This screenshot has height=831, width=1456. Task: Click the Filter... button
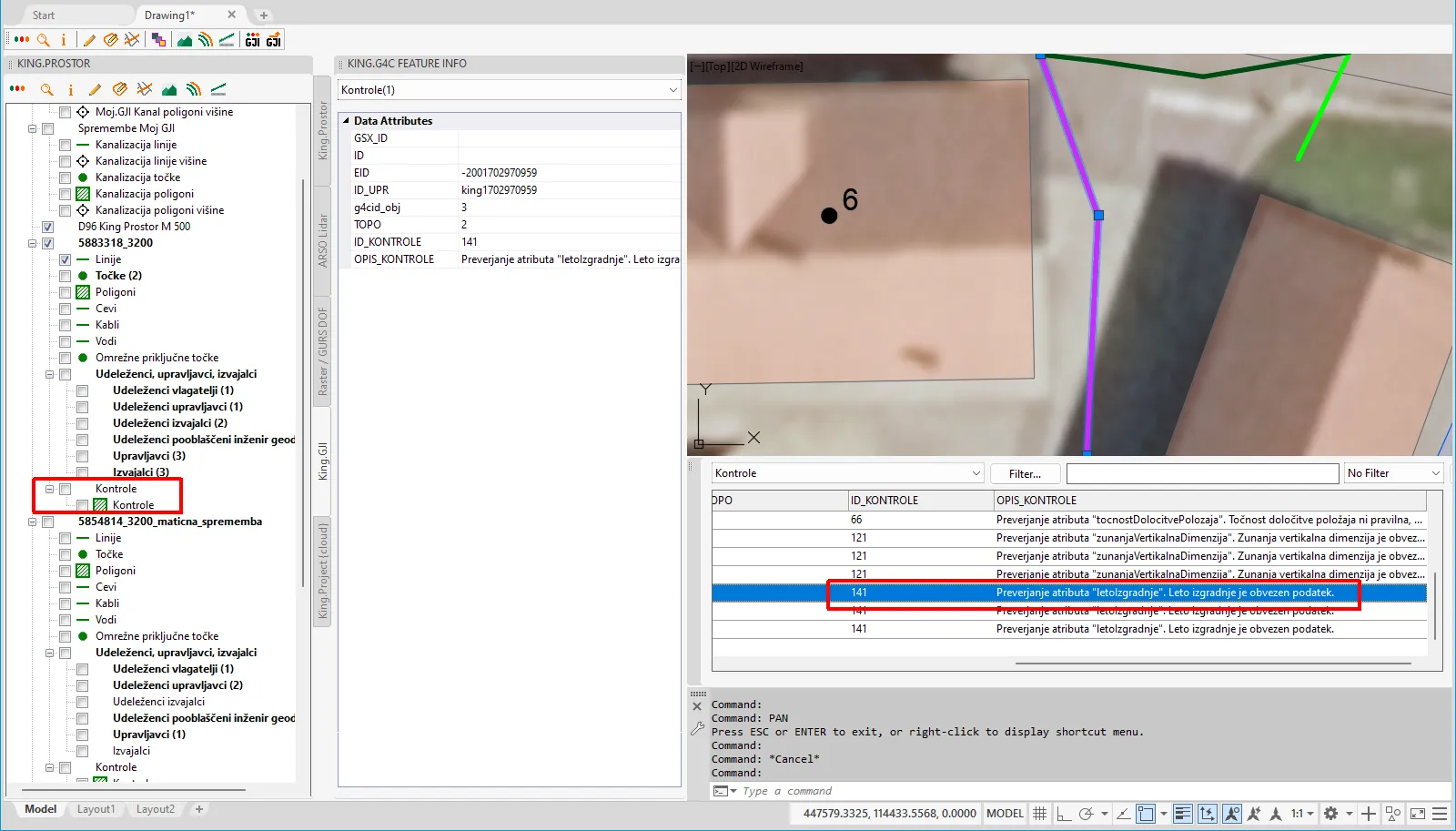(x=1025, y=473)
